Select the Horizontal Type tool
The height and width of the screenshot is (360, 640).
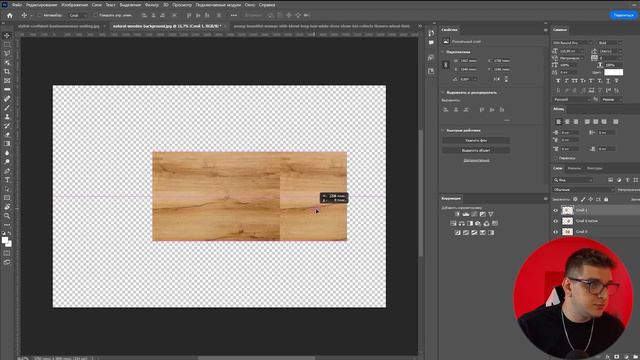coord(7,180)
